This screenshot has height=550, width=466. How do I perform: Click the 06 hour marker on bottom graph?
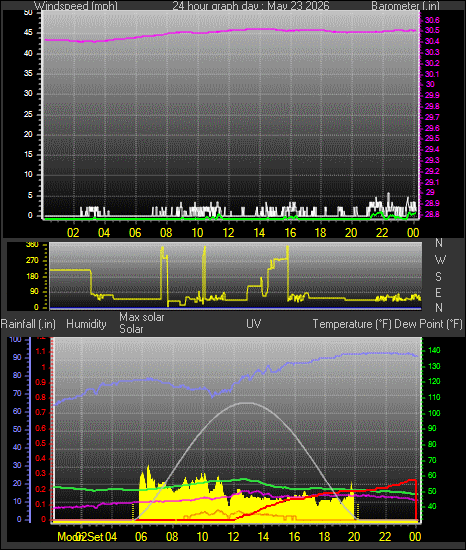pyautogui.click(x=141, y=537)
